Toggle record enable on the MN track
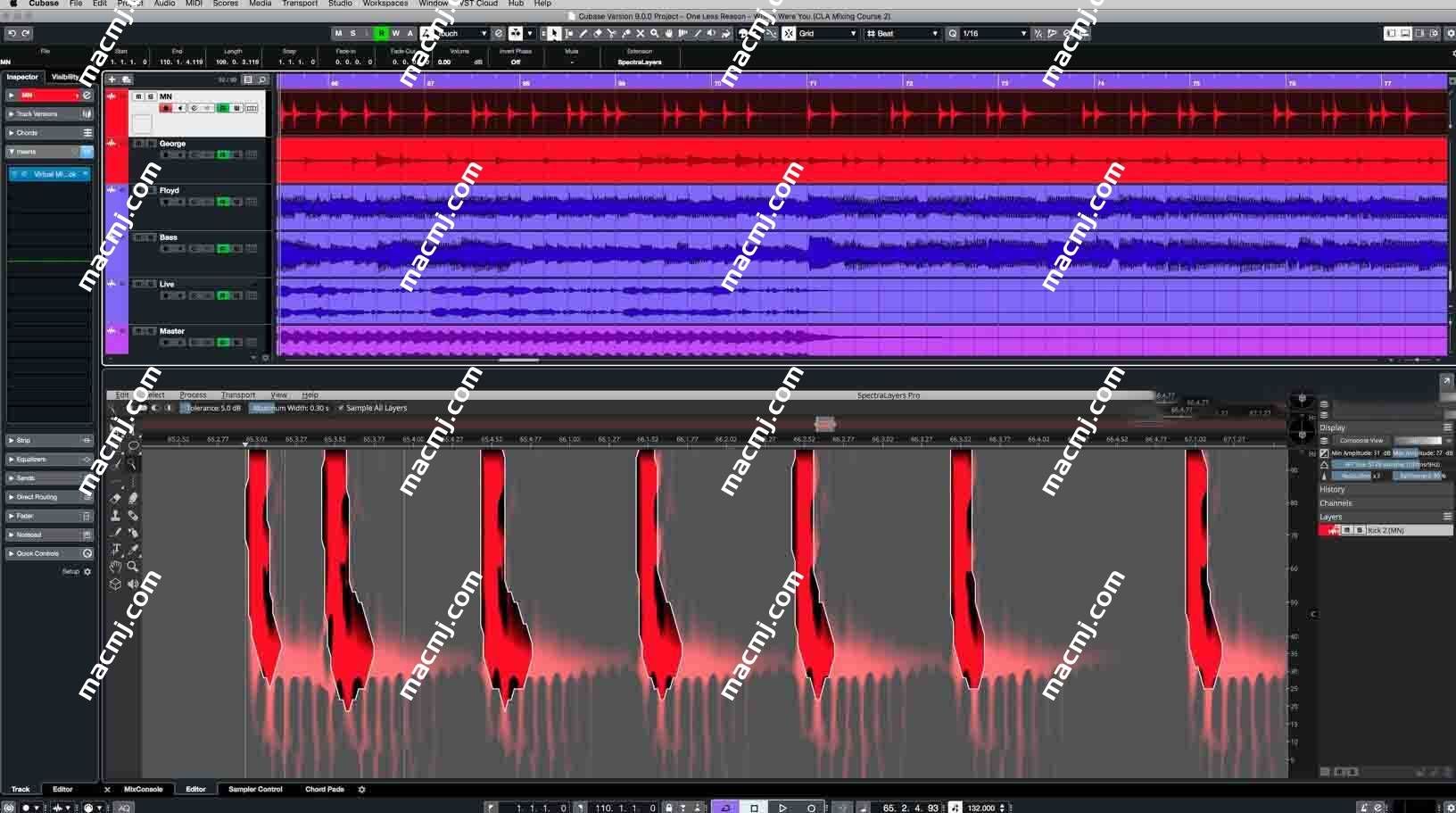Screen dimensions: 1456x813 [165, 108]
